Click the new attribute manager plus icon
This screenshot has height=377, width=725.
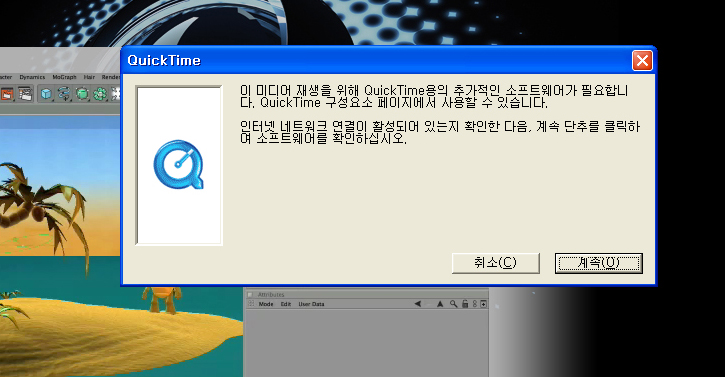point(483,304)
